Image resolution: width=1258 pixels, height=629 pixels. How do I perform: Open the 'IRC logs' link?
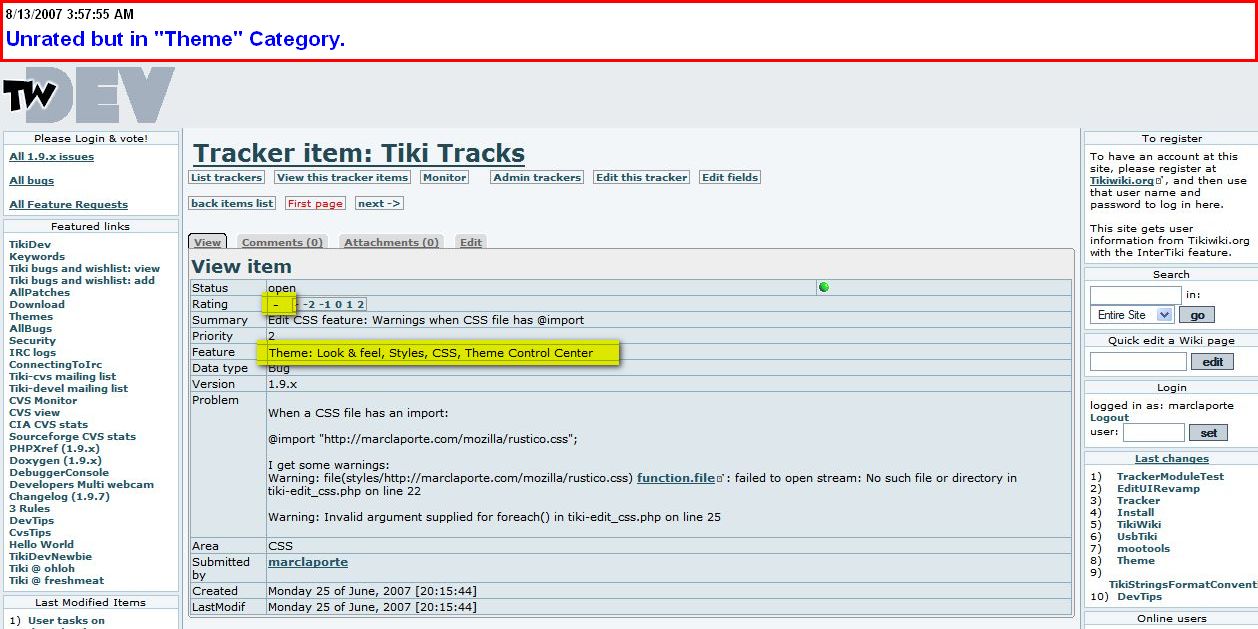[33, 353]
